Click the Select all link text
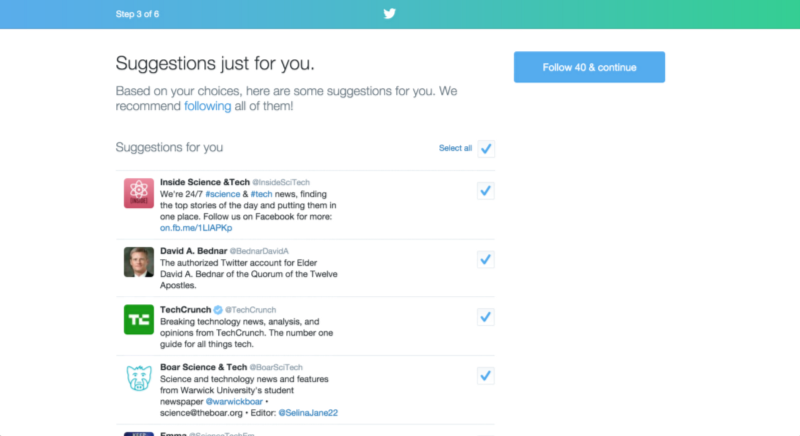Viewport: 800px width, 436px height. click(x=455, y=148)
